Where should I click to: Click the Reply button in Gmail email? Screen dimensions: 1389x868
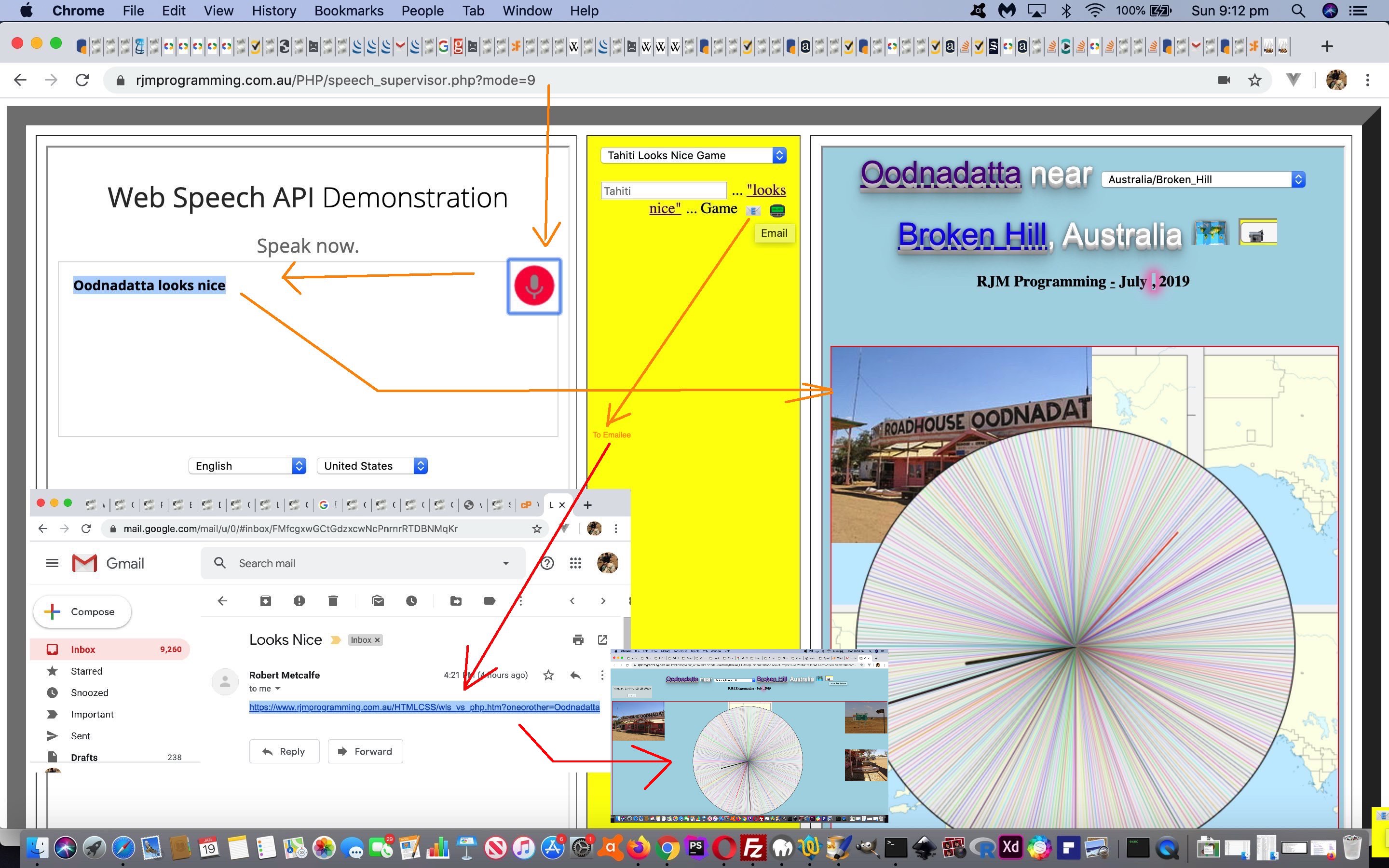pos(283,751)
